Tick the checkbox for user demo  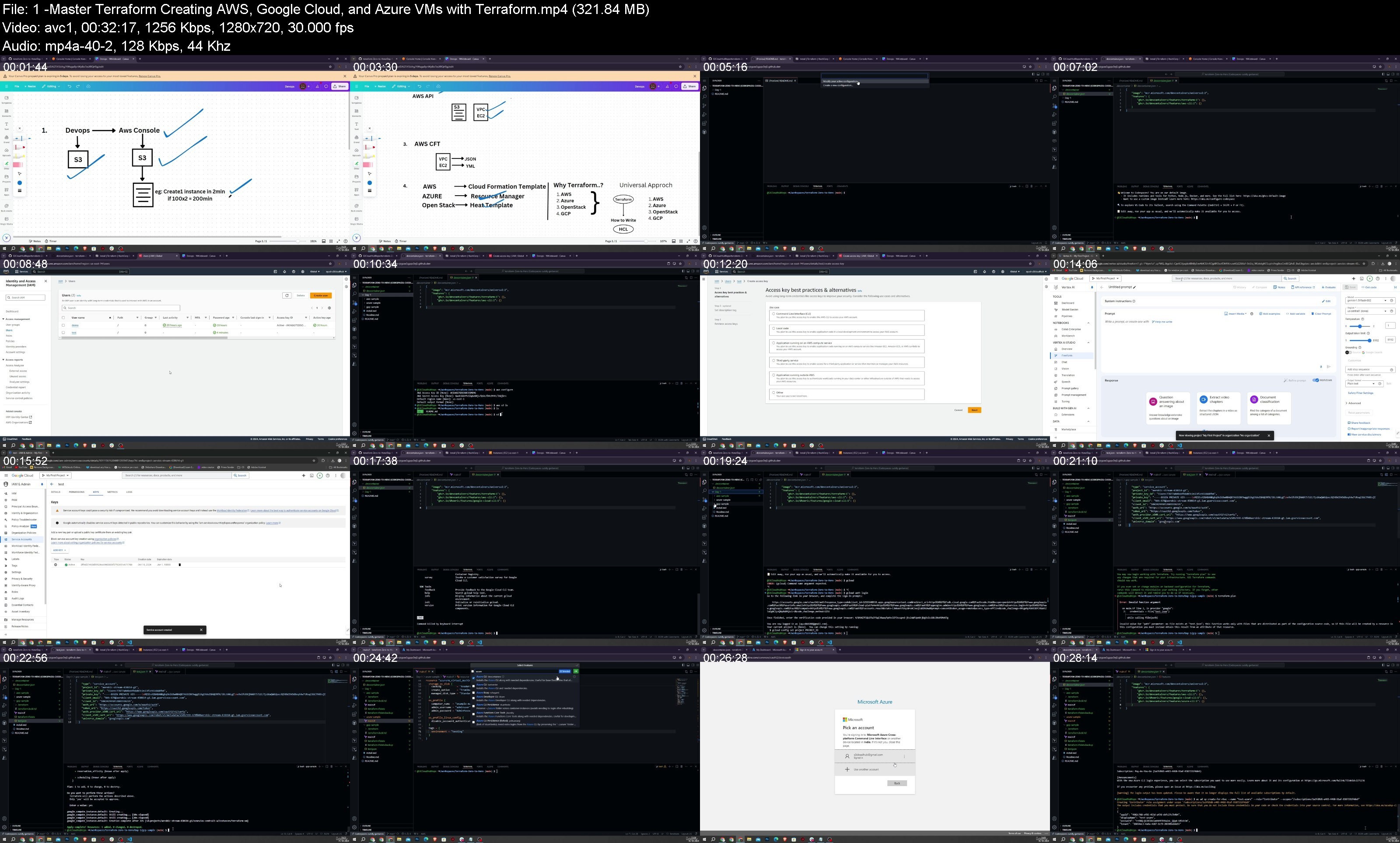point(63,325)
